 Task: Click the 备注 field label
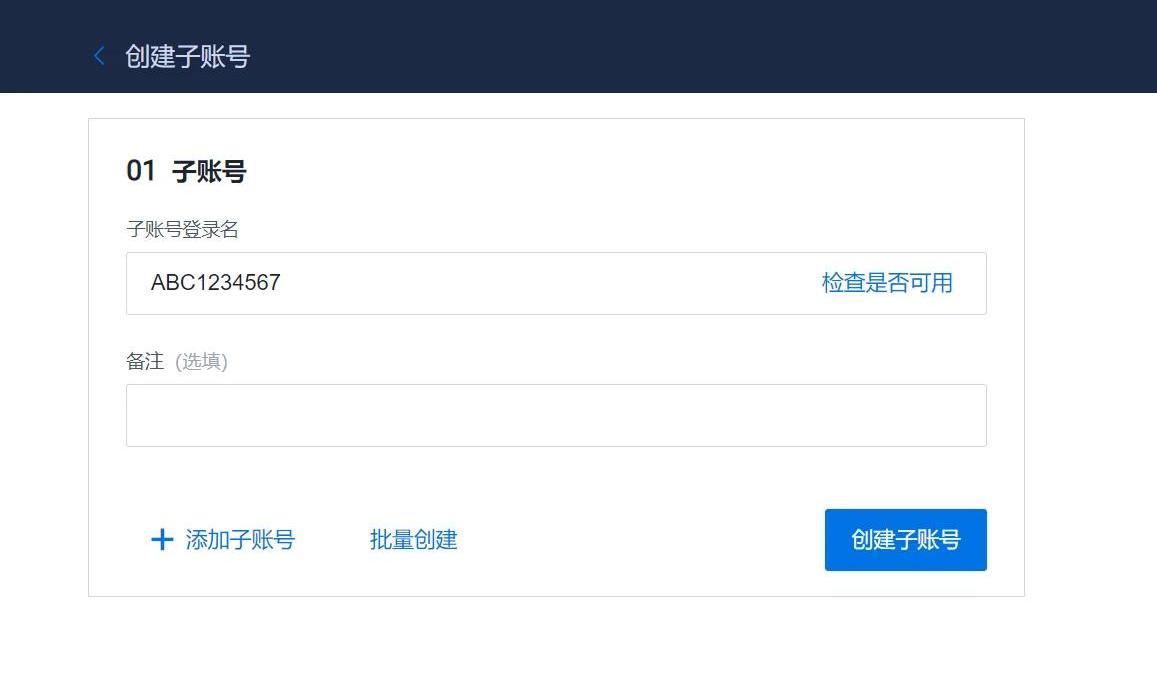click(145, 361)
